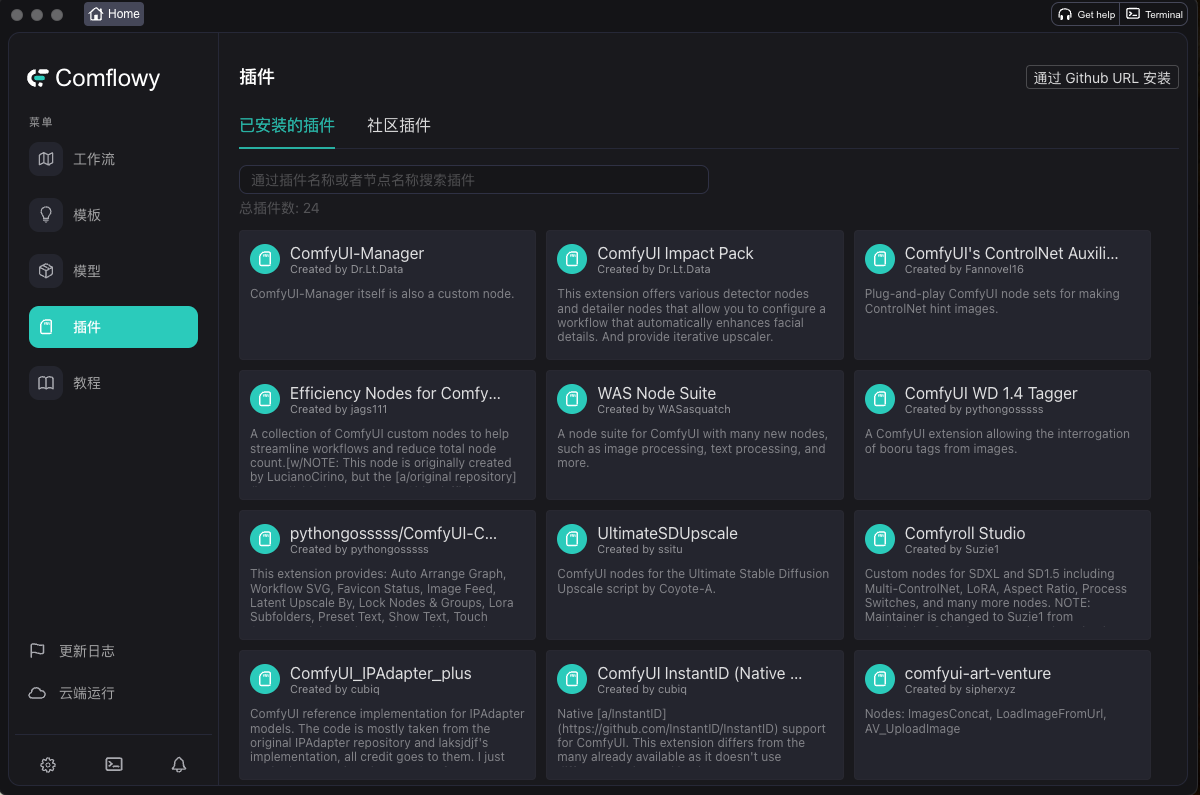This screenshot has height=795, width=1200.
Task: Open the comfyui-art-venture plugin title
Action: coord(978,674)
